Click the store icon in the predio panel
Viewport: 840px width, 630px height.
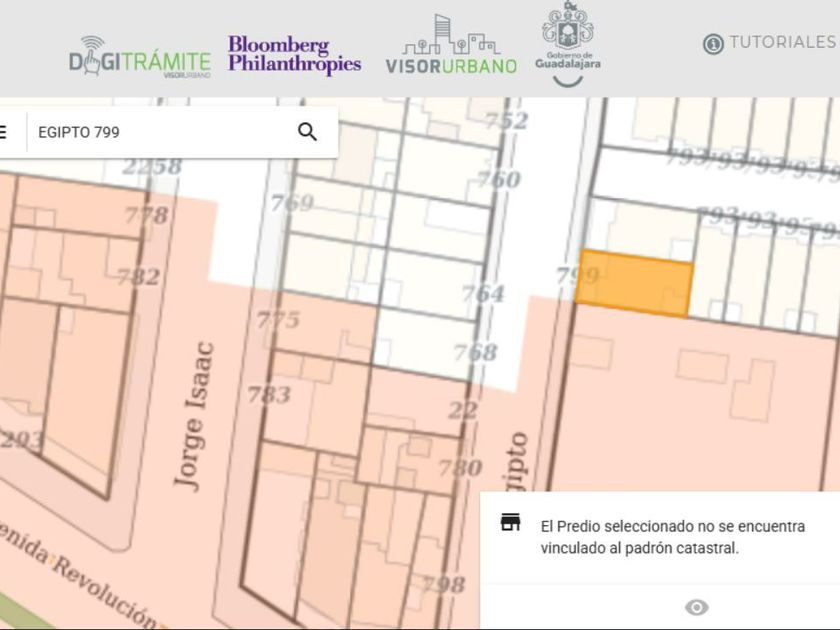click(x=510, y=522)
